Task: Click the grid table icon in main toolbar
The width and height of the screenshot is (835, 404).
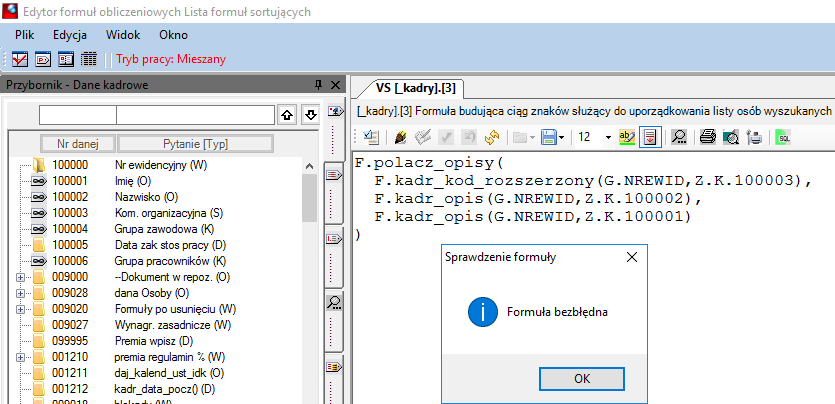Action: click(x=89, y=59)
